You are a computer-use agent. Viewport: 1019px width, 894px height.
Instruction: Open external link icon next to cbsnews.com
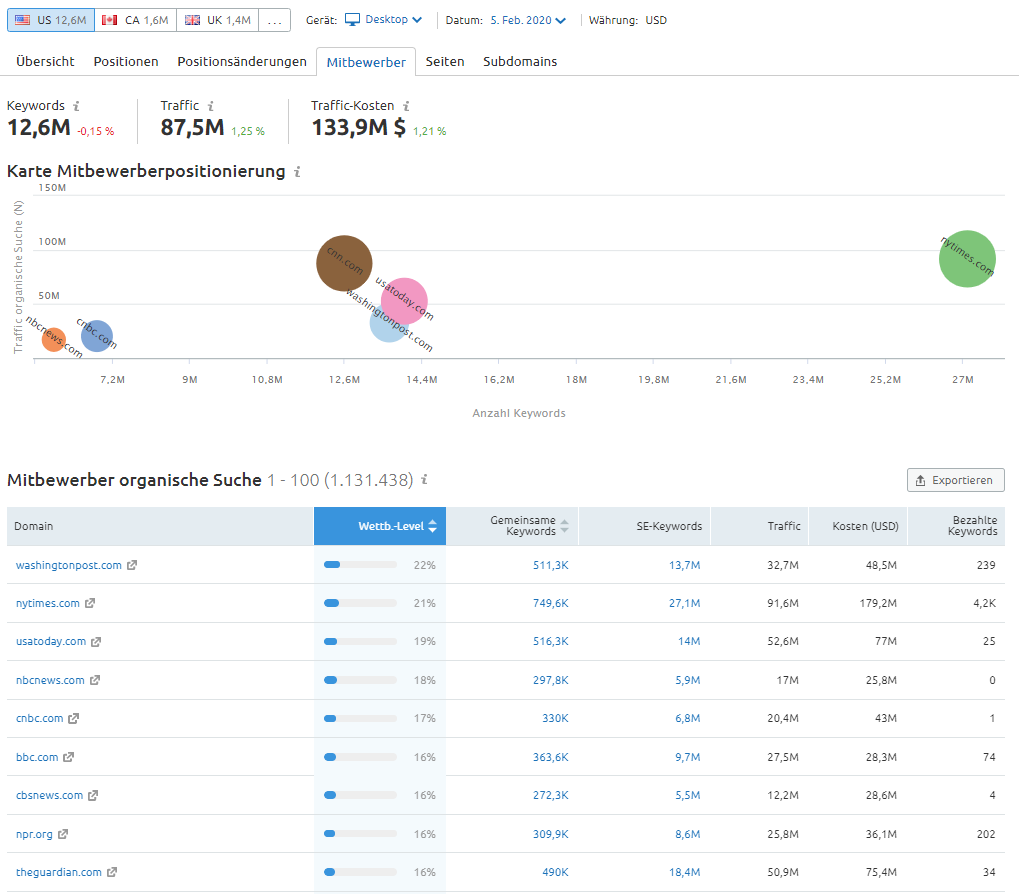coord(93,795)
